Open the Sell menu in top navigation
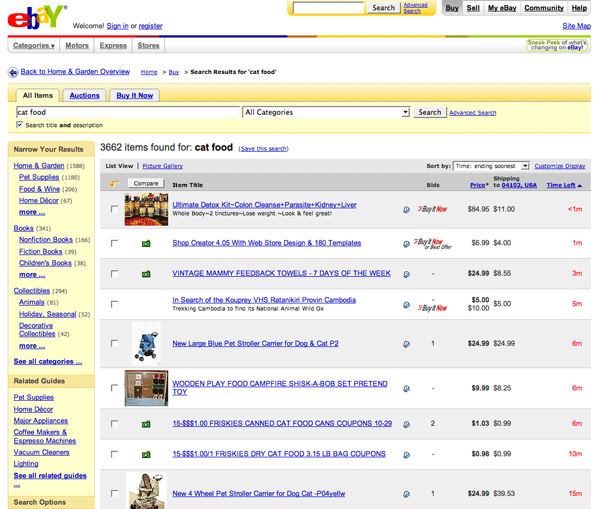This screenshot has height=509, width=599. 473,8
